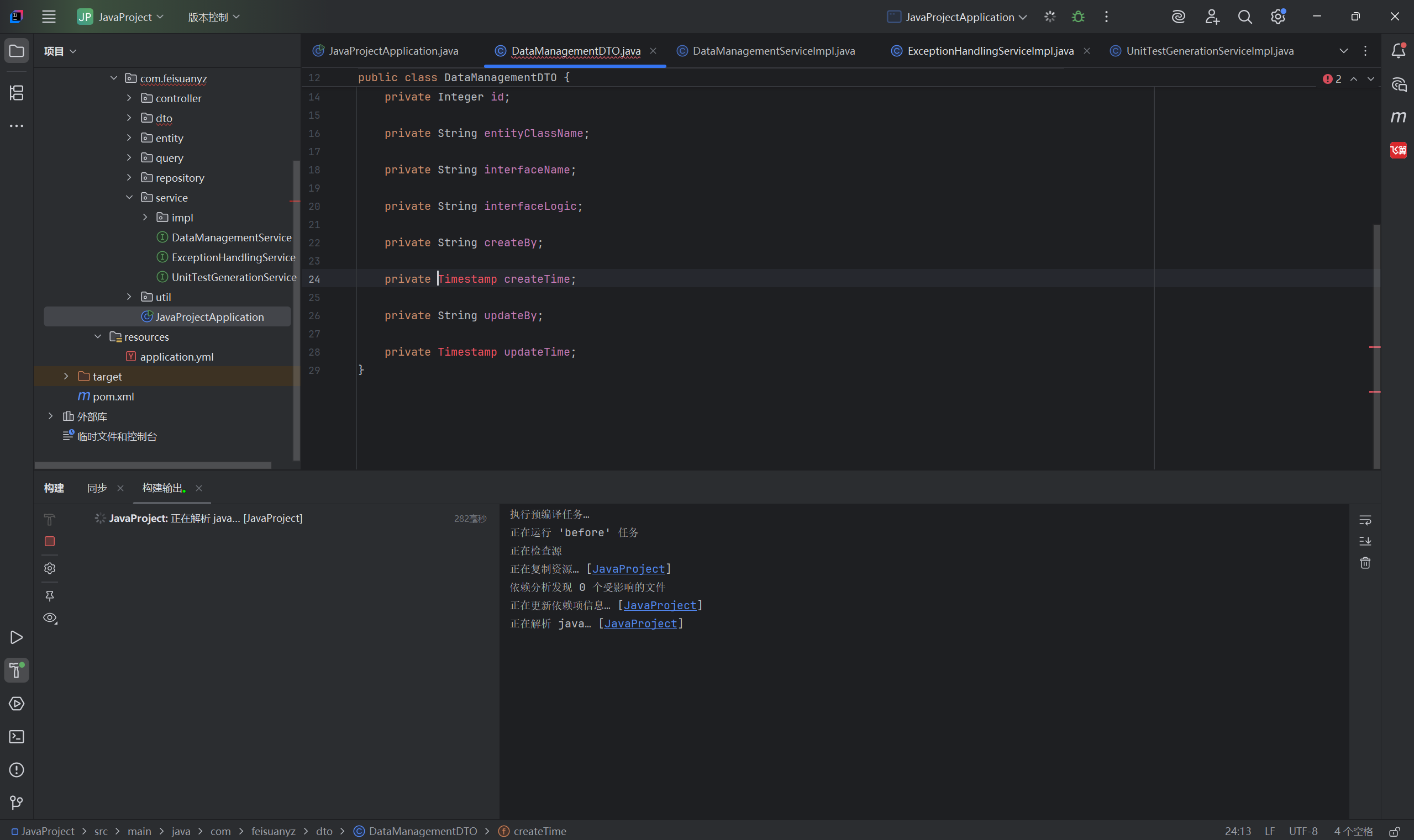
Task: Open the Feisuan red plugin icon
Action: [1398, 150]
